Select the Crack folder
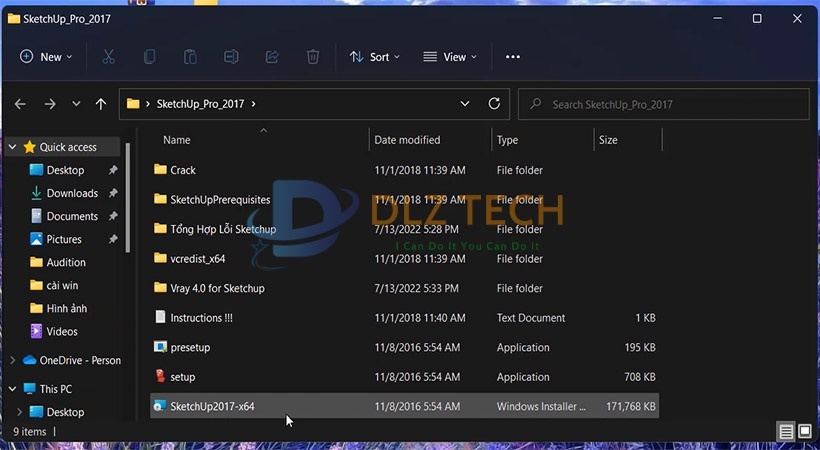The height and width of the screenshot is (450, 820). click(x=182, y=170)
